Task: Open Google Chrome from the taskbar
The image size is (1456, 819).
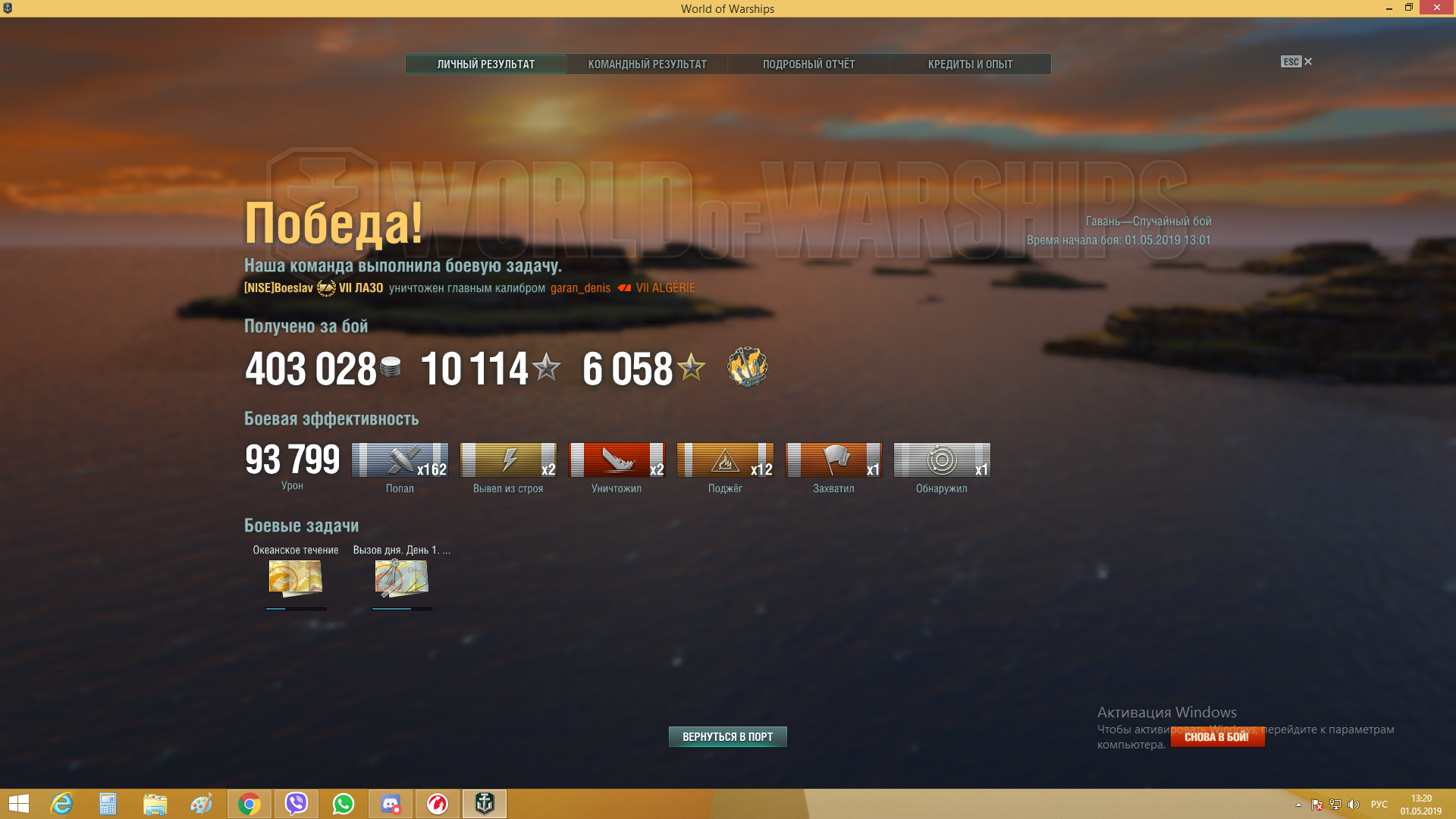Action: (249, 804)
